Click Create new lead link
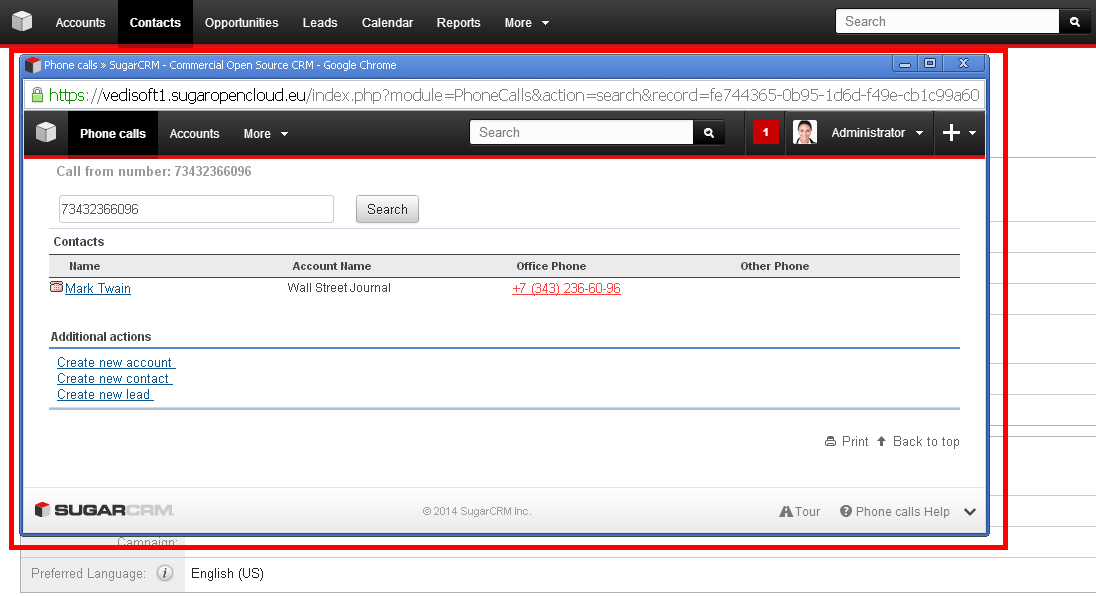The height and width of the screenshot is (596, 1096). pos(105,395)
